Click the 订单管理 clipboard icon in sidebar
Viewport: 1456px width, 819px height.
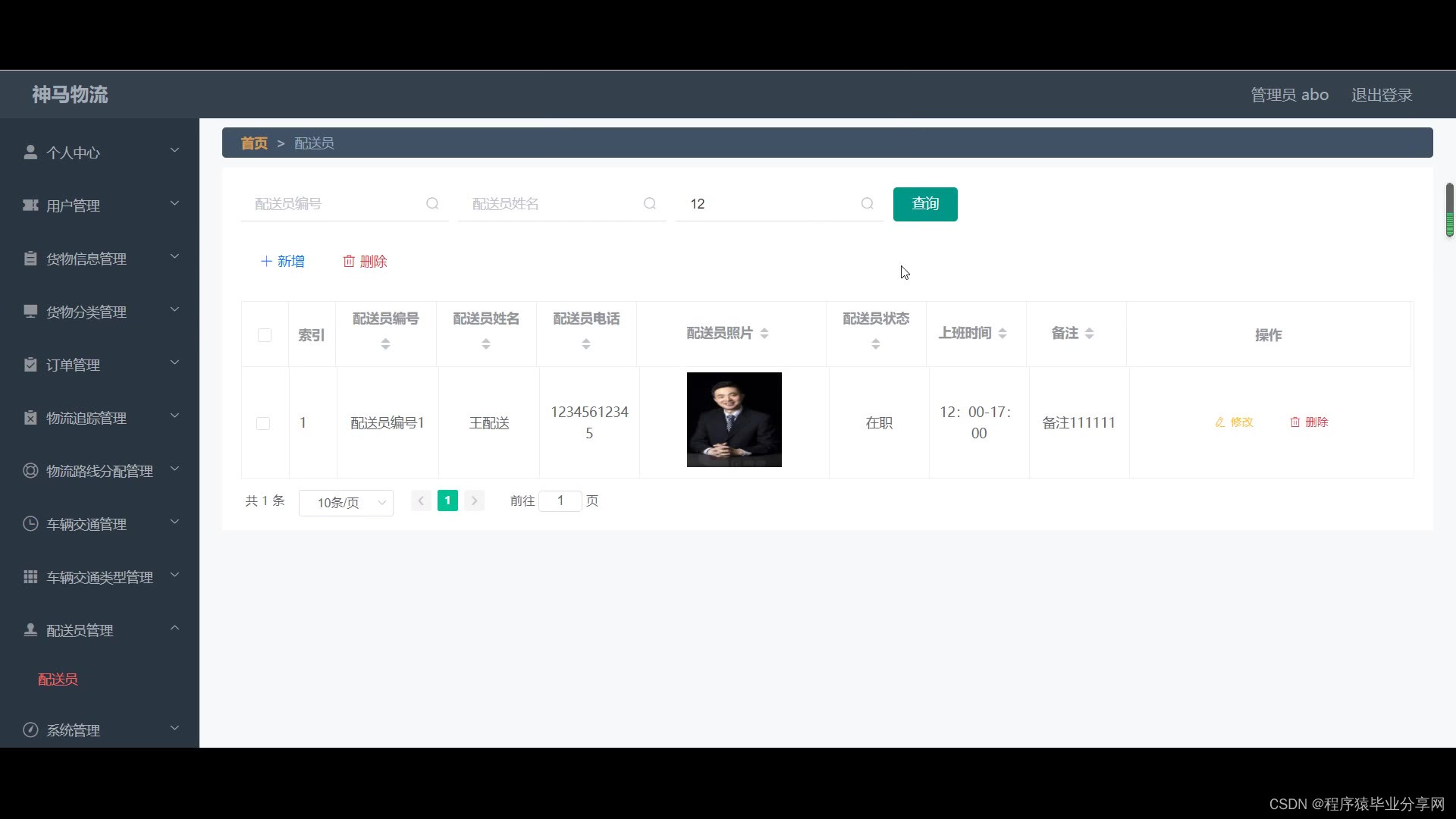[x=30, y=365]
